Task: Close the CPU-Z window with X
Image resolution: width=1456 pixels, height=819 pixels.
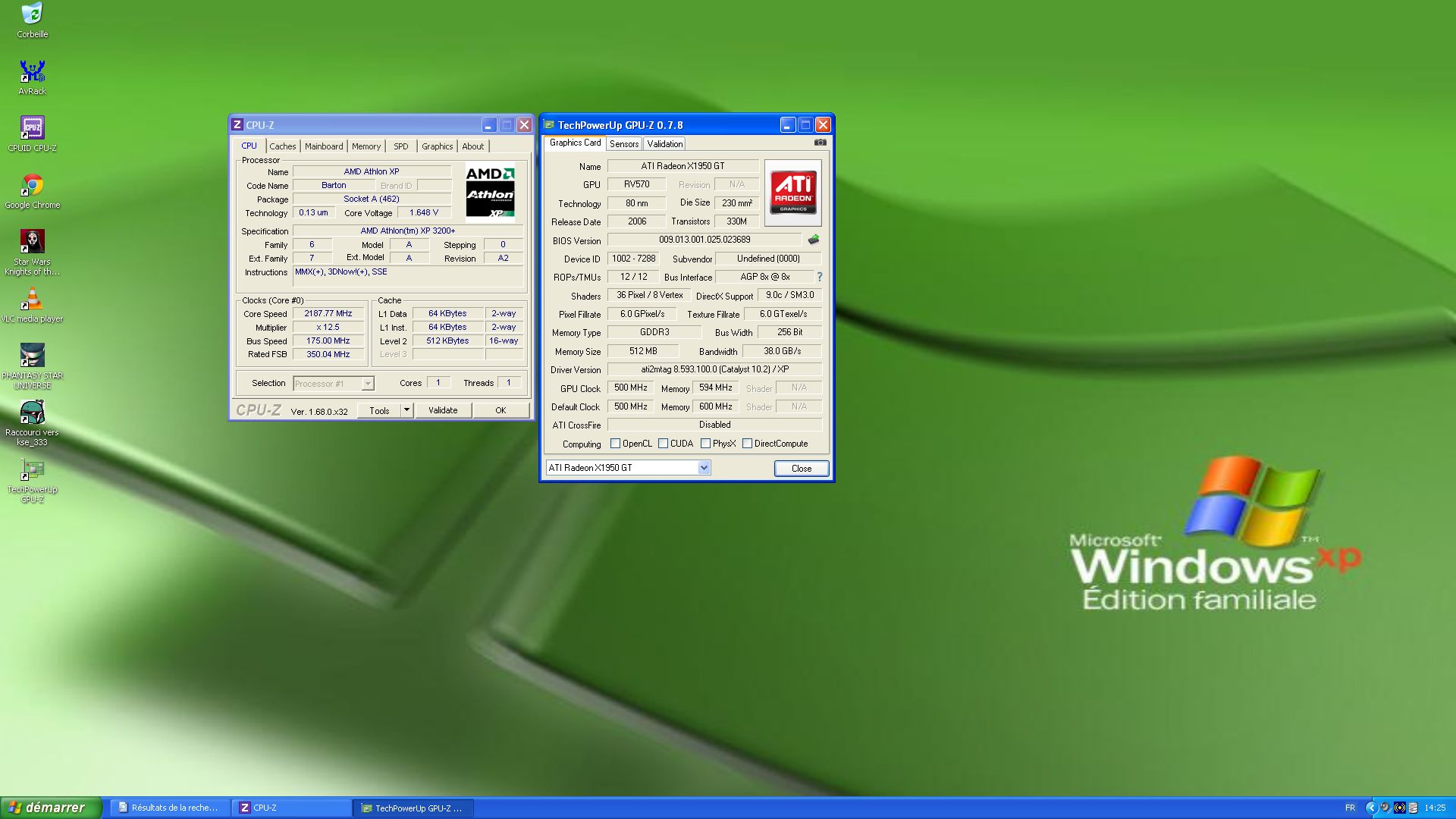Action: (x=524, y=125)
